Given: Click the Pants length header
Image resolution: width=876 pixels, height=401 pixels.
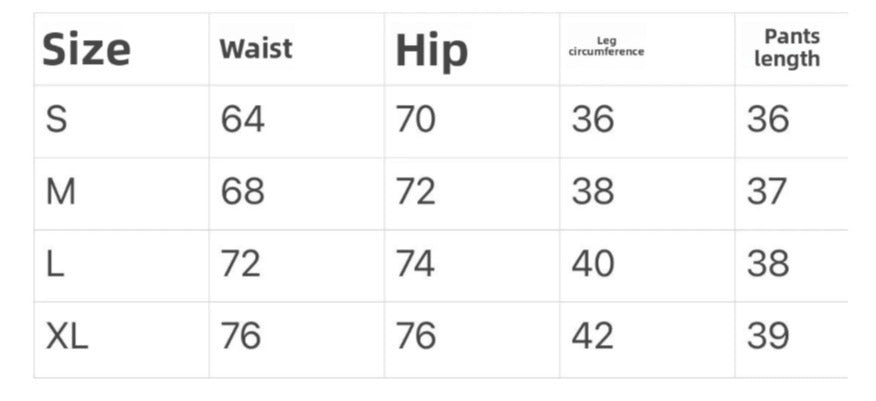Looking at the screenshot, I should pyautogui.click(x=787, y=48).
